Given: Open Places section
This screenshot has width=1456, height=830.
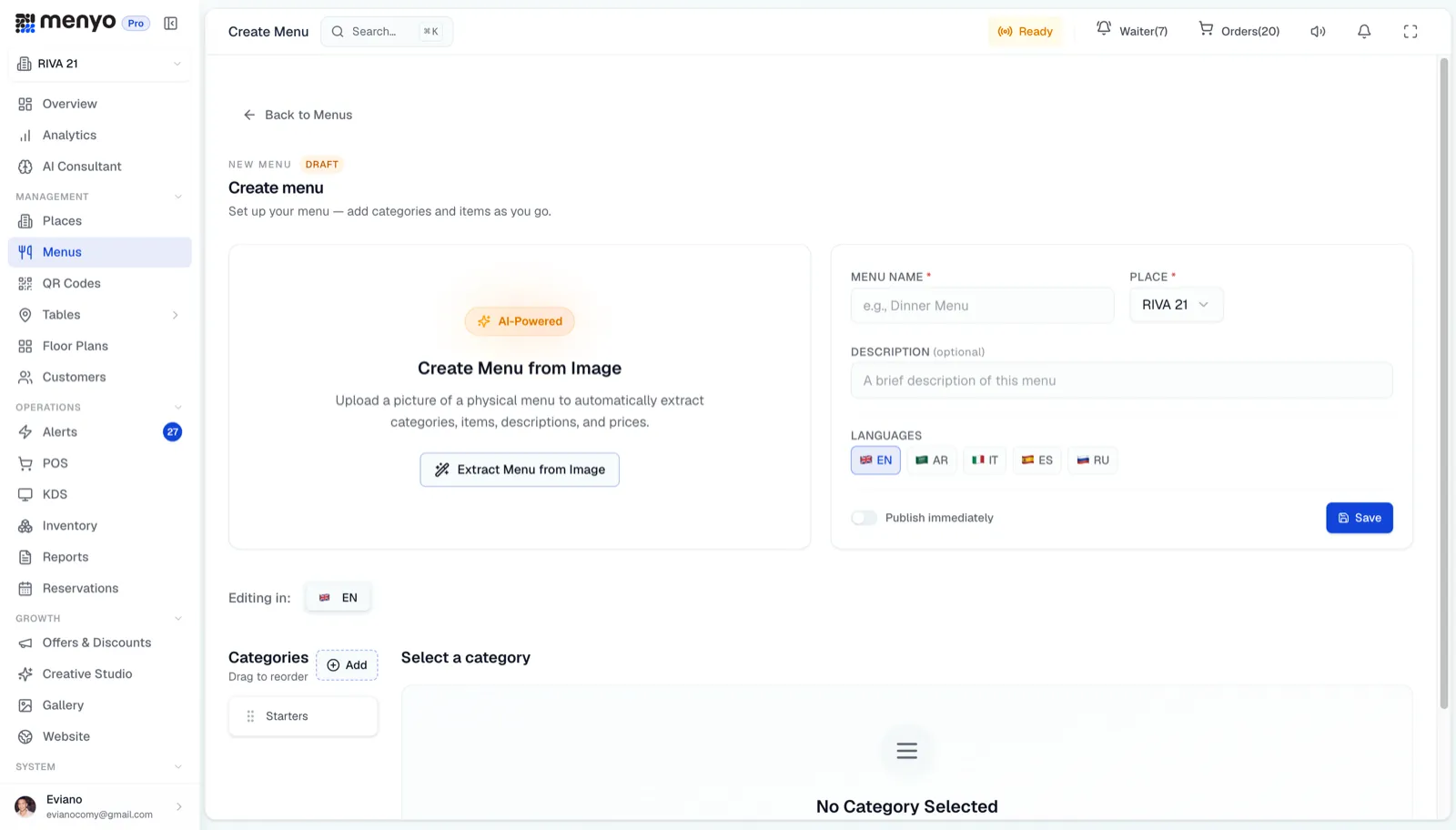Looking at the screenshot, I should tap(100, 221).
